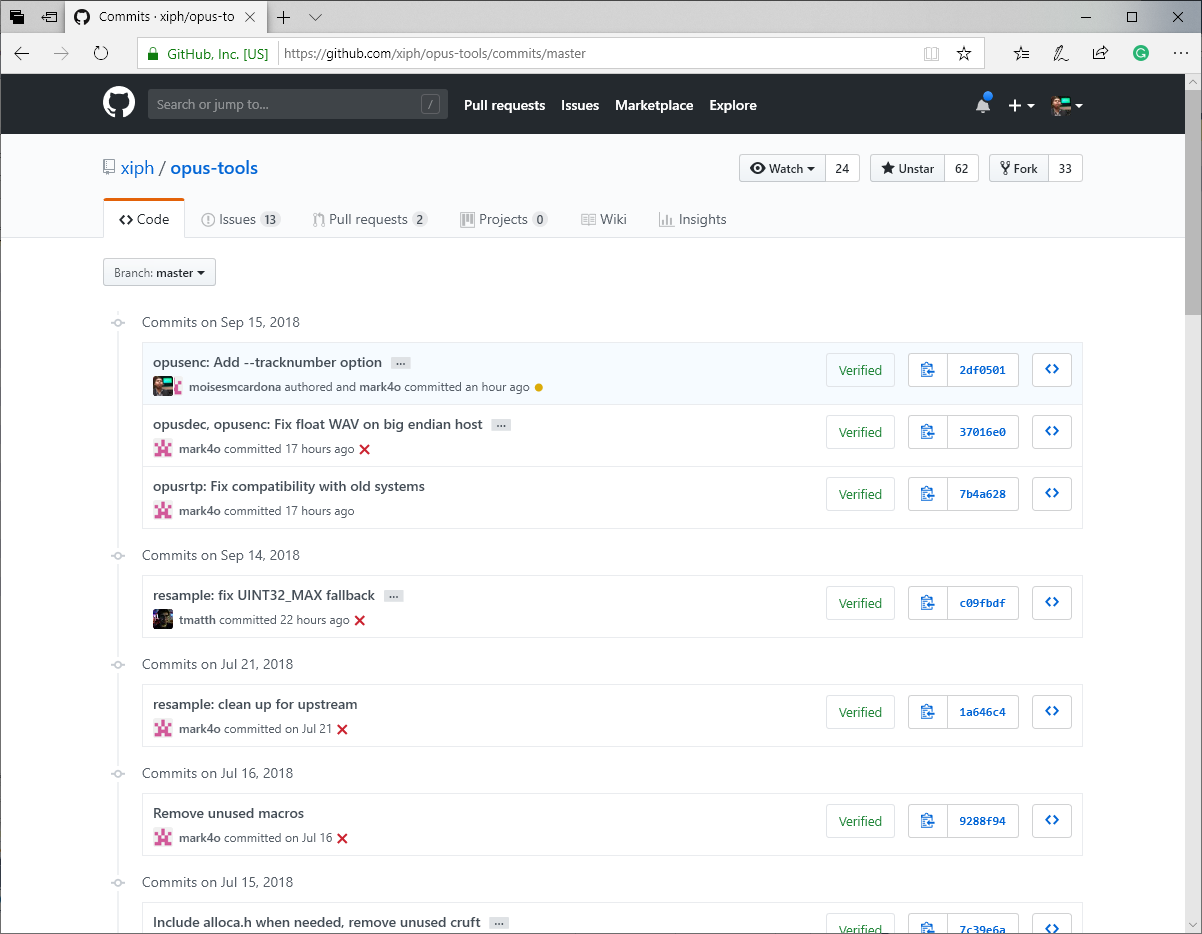Click red failed status on 37016e0 commit
Image resolution: width=1202 pixels, height=934 pixels.
click(x=365, y=450)
